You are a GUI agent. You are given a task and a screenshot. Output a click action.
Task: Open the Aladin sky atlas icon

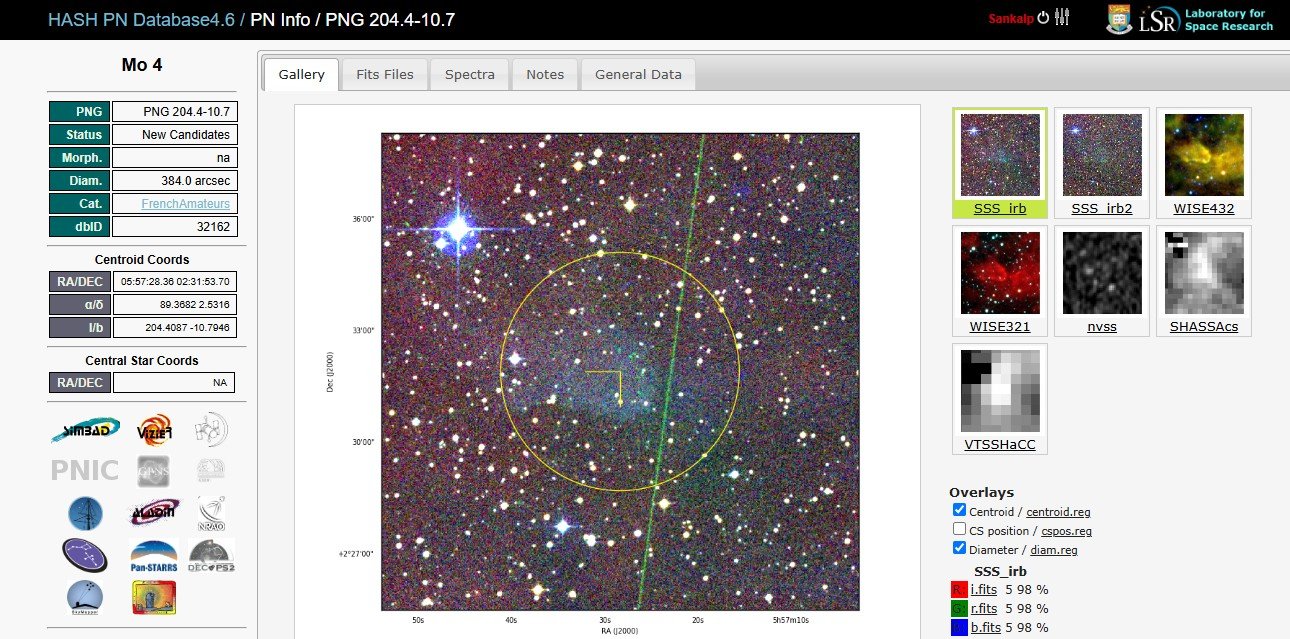[x=154, y=513]
